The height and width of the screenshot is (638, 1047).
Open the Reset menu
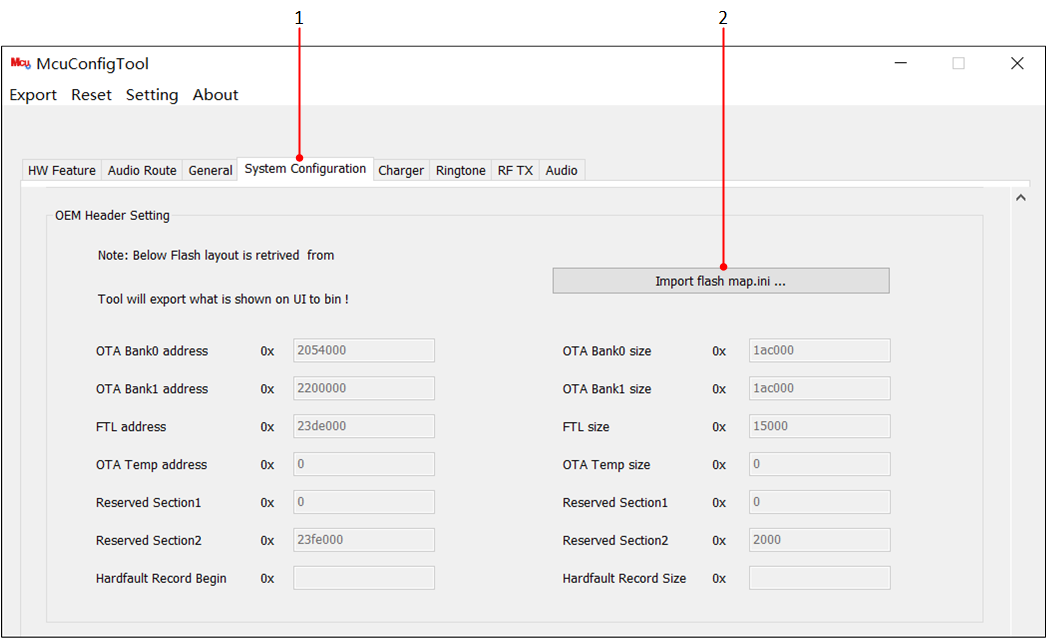[x=91, y=95]
